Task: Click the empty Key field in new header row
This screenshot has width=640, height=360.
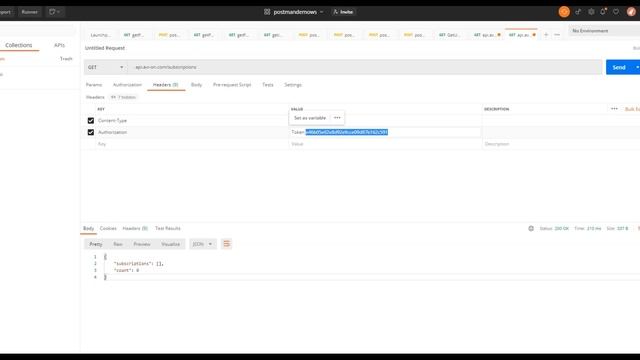Action: point(192,144)
